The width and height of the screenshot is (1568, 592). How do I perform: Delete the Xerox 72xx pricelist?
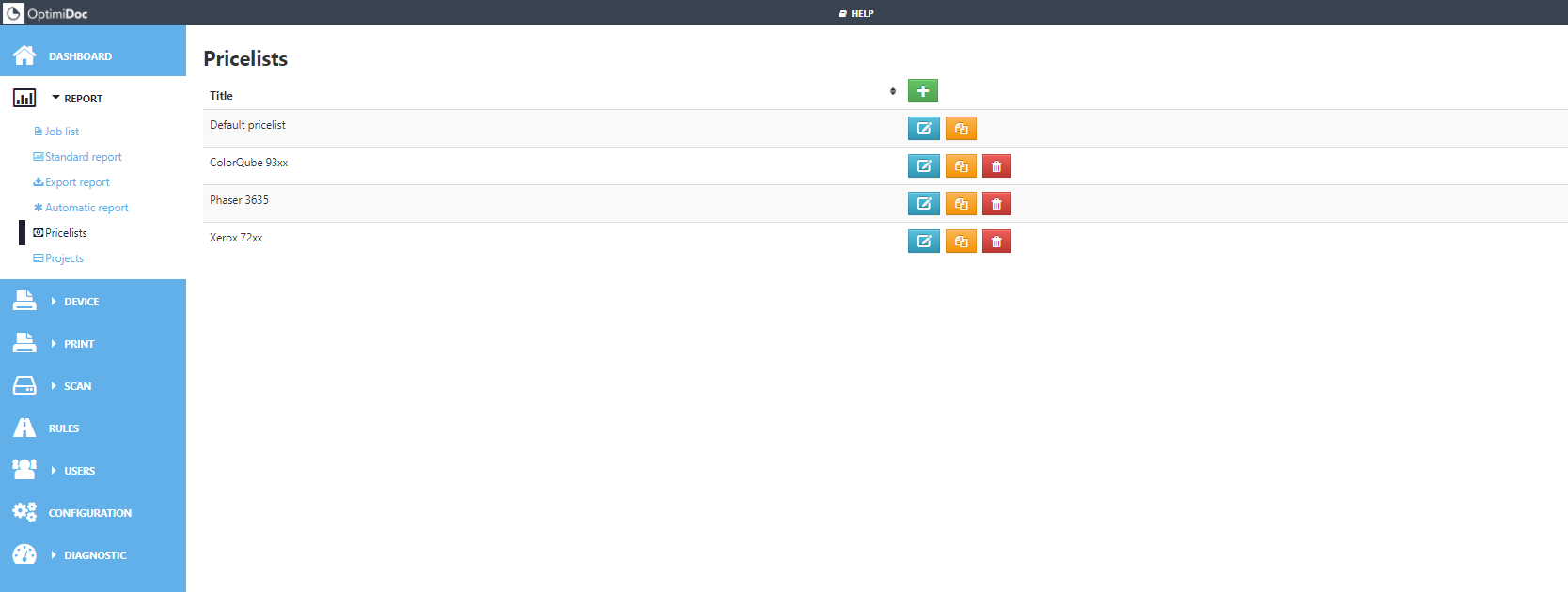click(996, 241)
